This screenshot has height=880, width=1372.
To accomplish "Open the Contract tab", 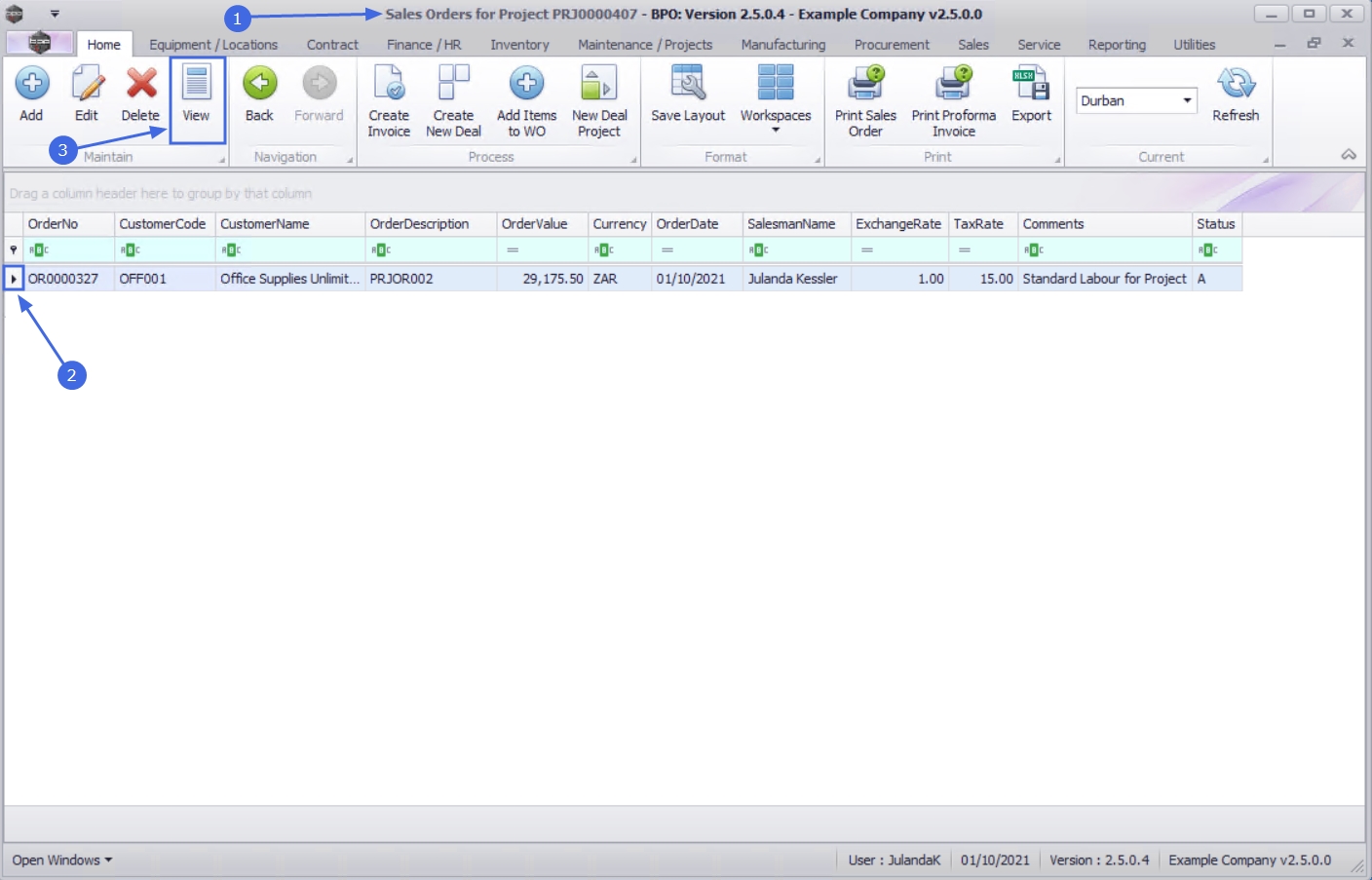I will click(x=332, y=45).
